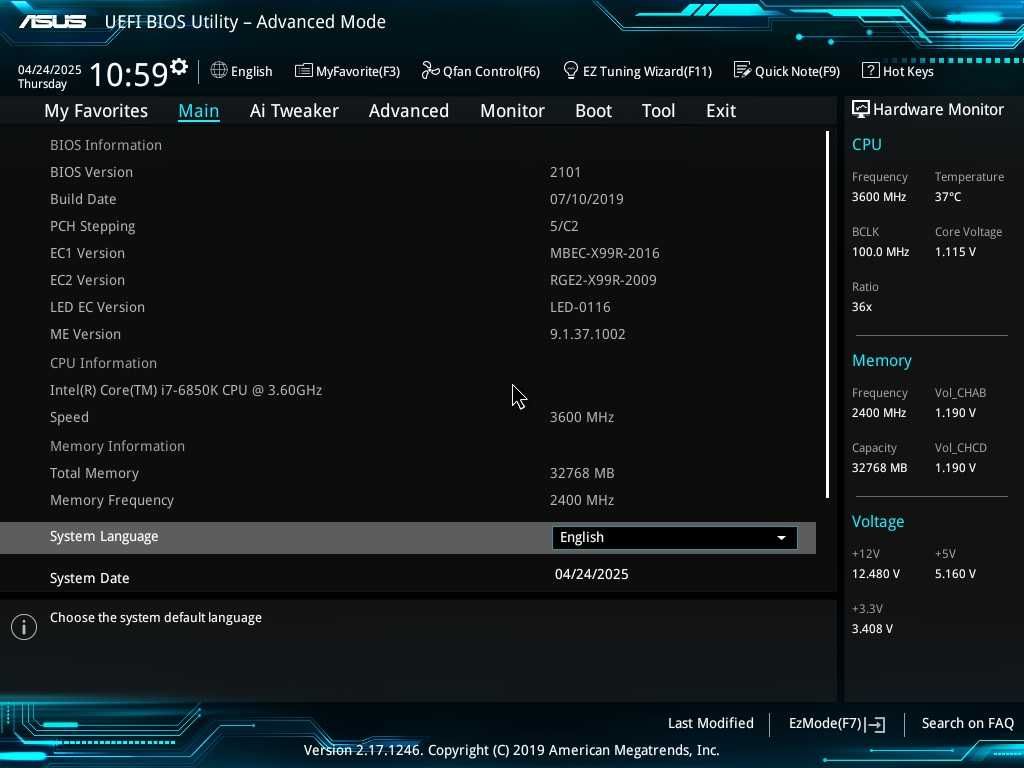Click the +3.3V reading 3.408 V
This screenshot has width=1024, height=768.
click(872, 629)
